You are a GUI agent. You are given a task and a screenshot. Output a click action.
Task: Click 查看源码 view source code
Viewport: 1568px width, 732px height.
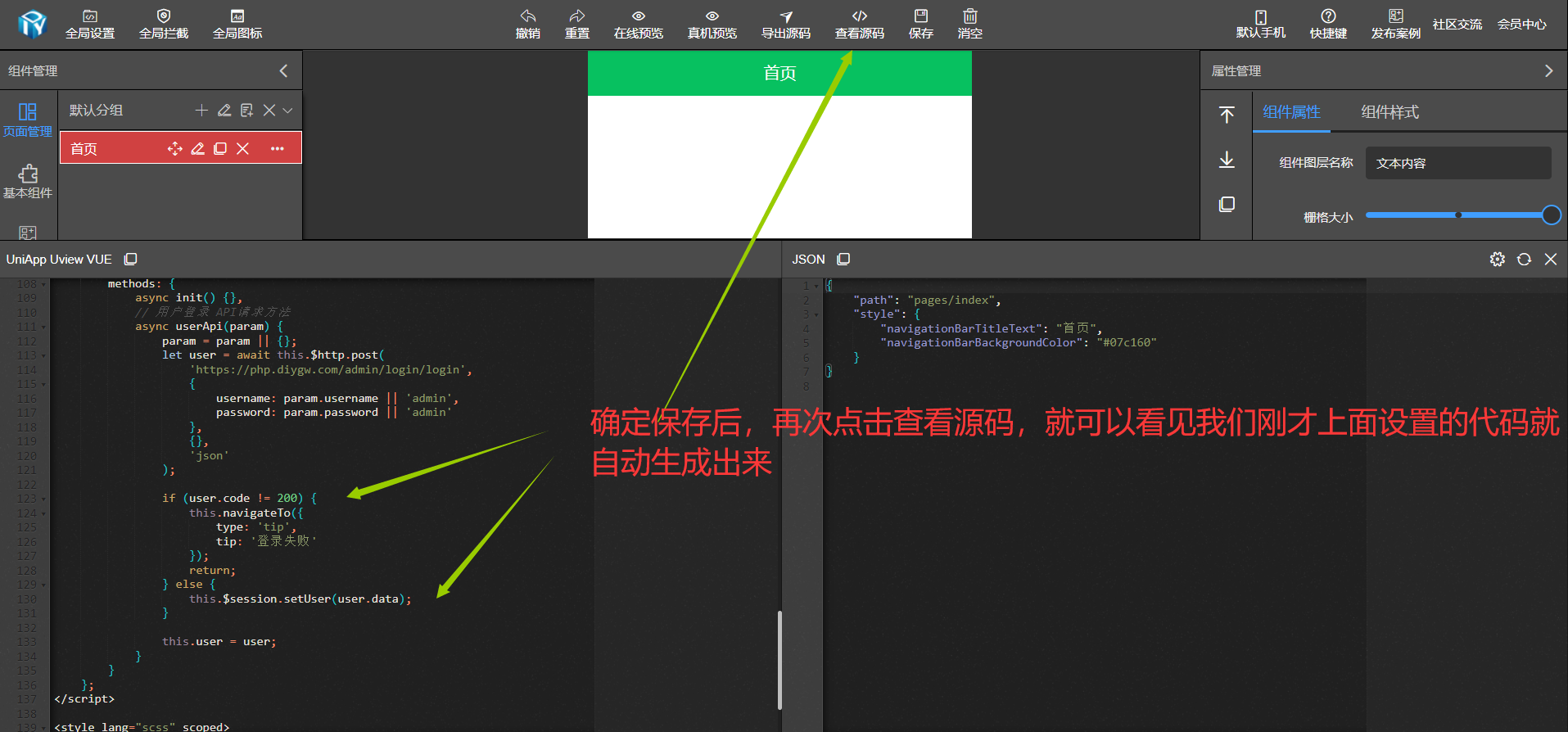(x=860, y=25)
